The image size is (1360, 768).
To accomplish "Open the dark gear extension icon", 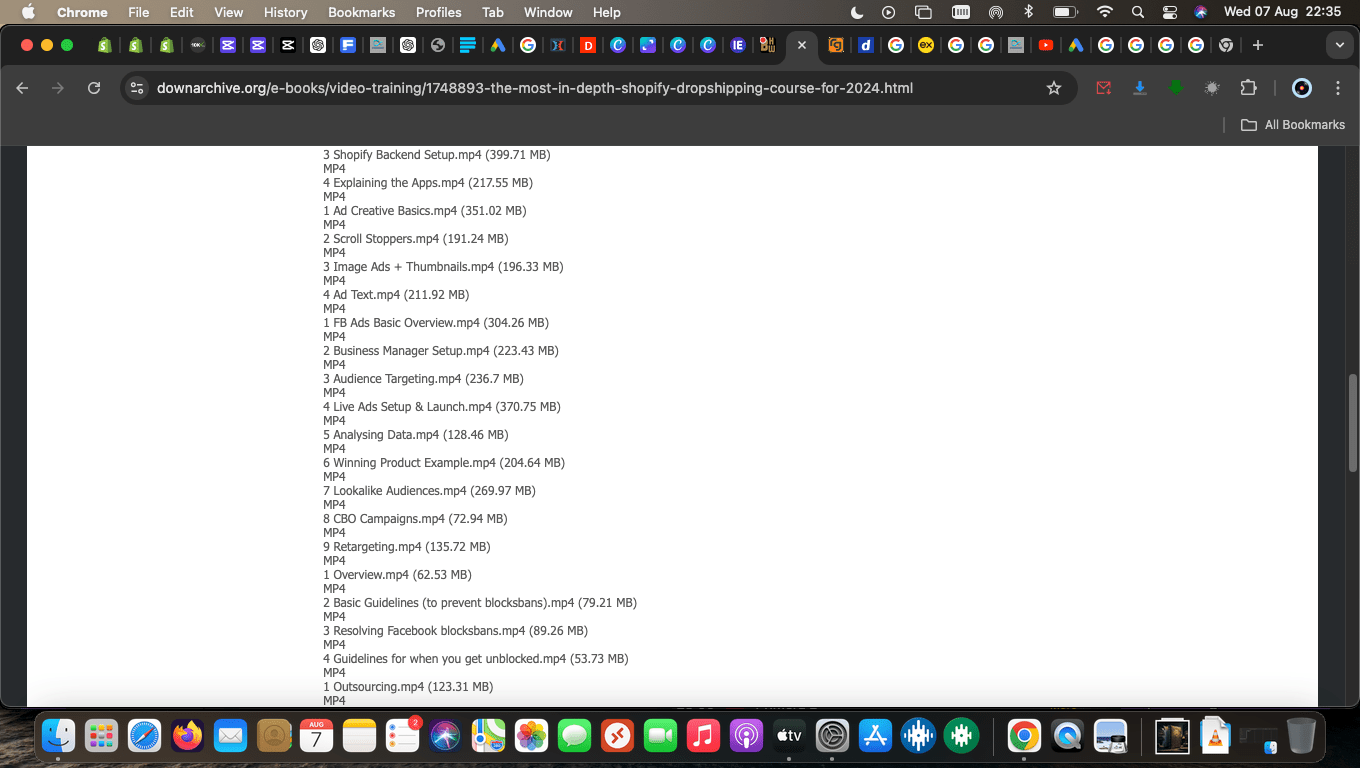I will 1212,88.
